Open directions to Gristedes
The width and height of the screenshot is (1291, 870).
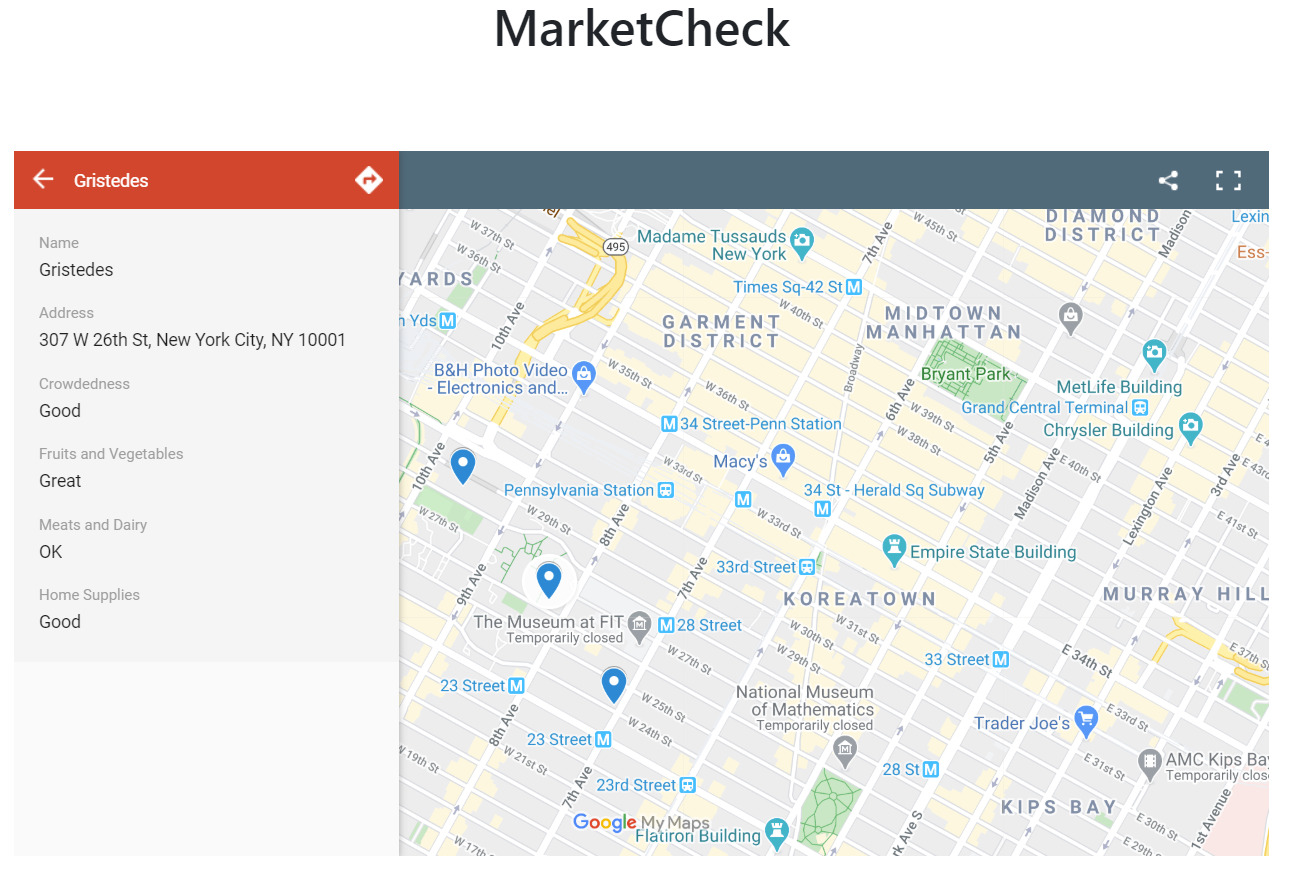pos(369,180)
